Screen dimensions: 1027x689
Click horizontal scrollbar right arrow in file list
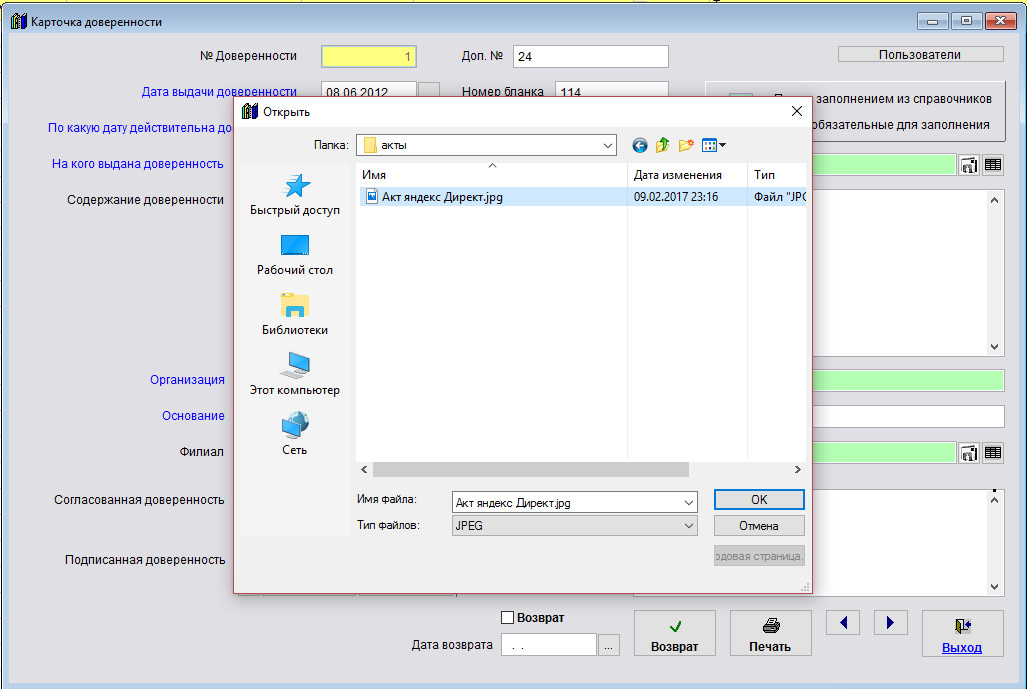pos(797,470)
